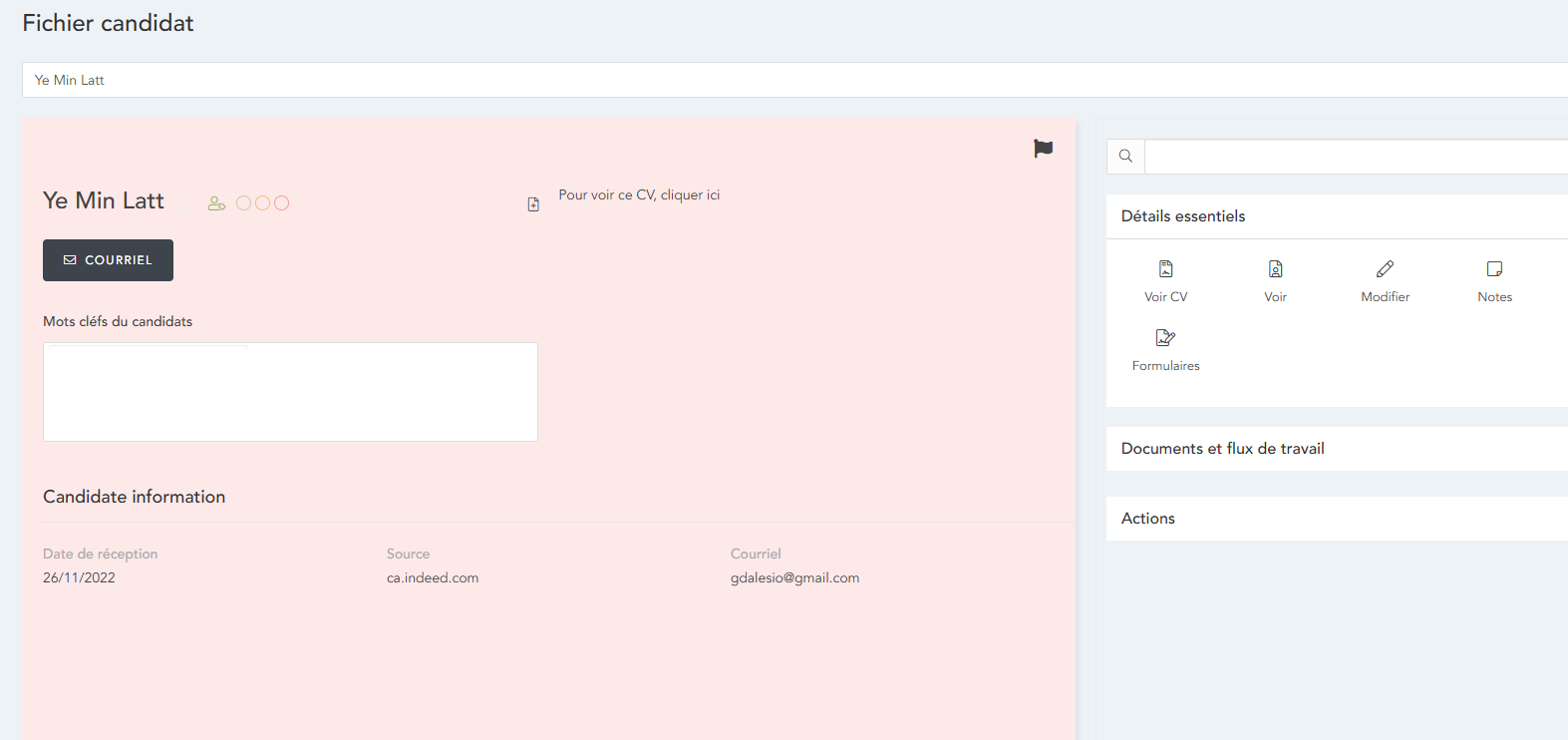Expand the Actions section
This screenshot has height=740, width=1568.
pyautogui.click(x=1148, y=519)
